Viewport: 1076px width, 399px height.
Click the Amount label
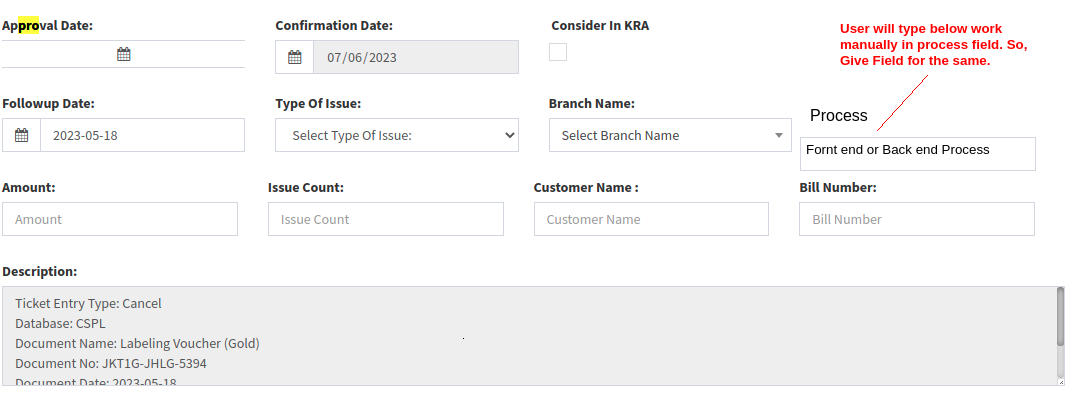29,187
